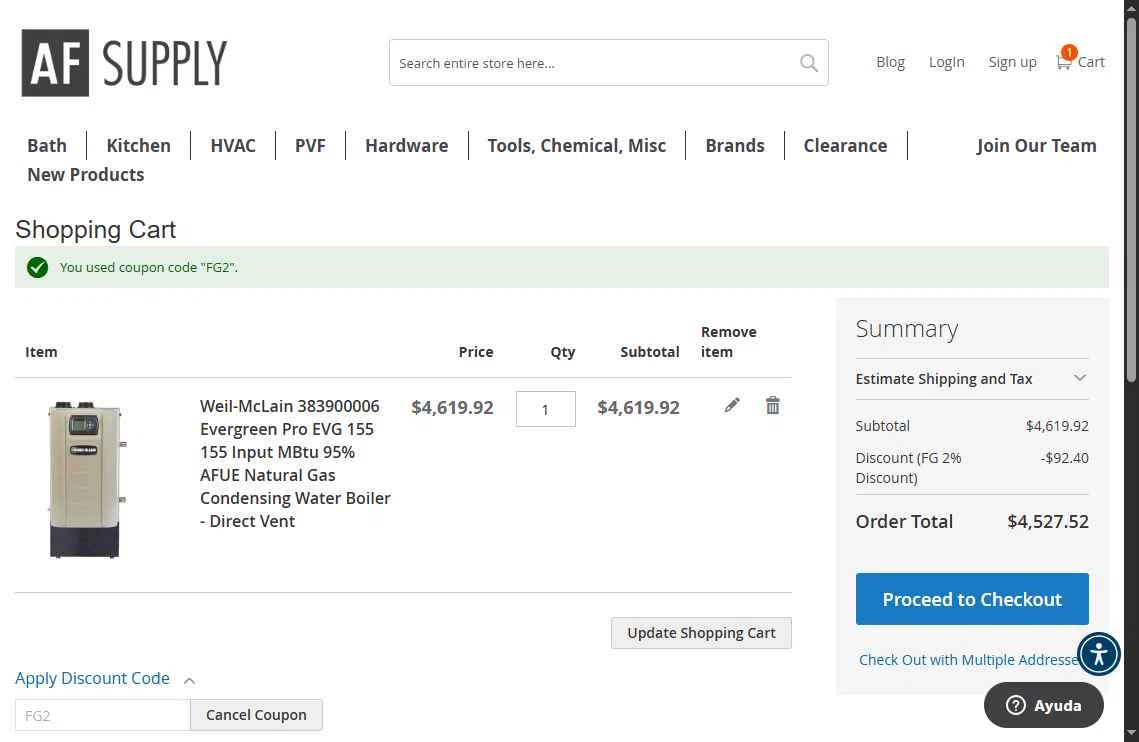The image size is (1139, 742).
Task: Click the AF Supply logo
Action: [x=124, y=63]
